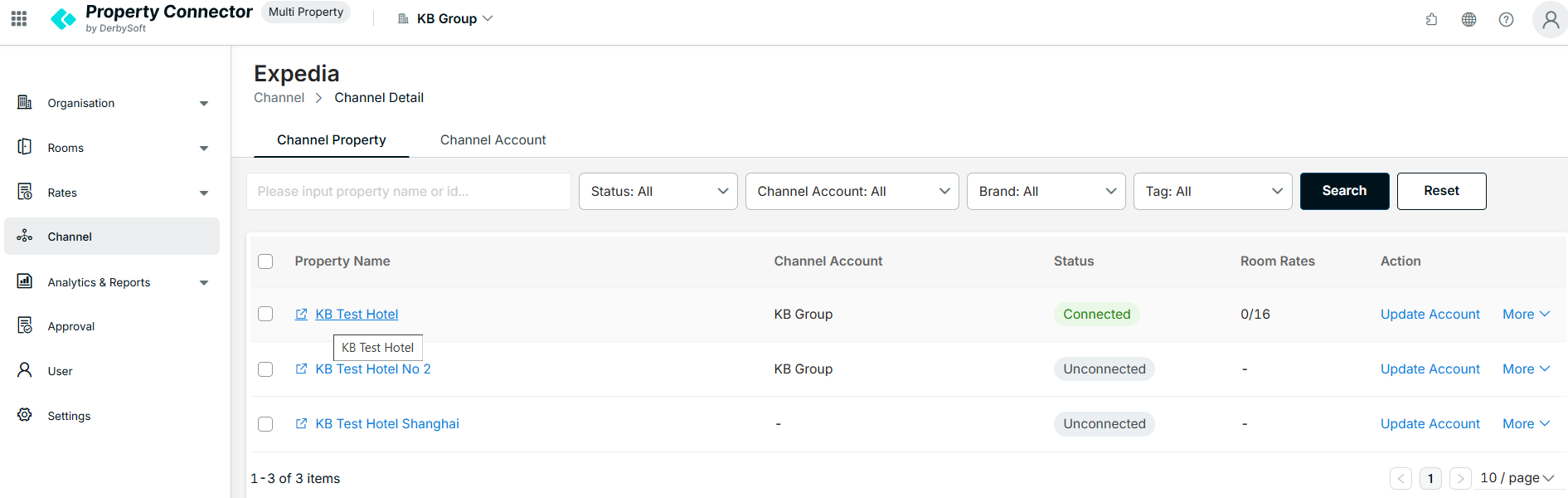1568x498 pixels.
Task: Change the 10 / page size selector
Action: [1517, 478]
